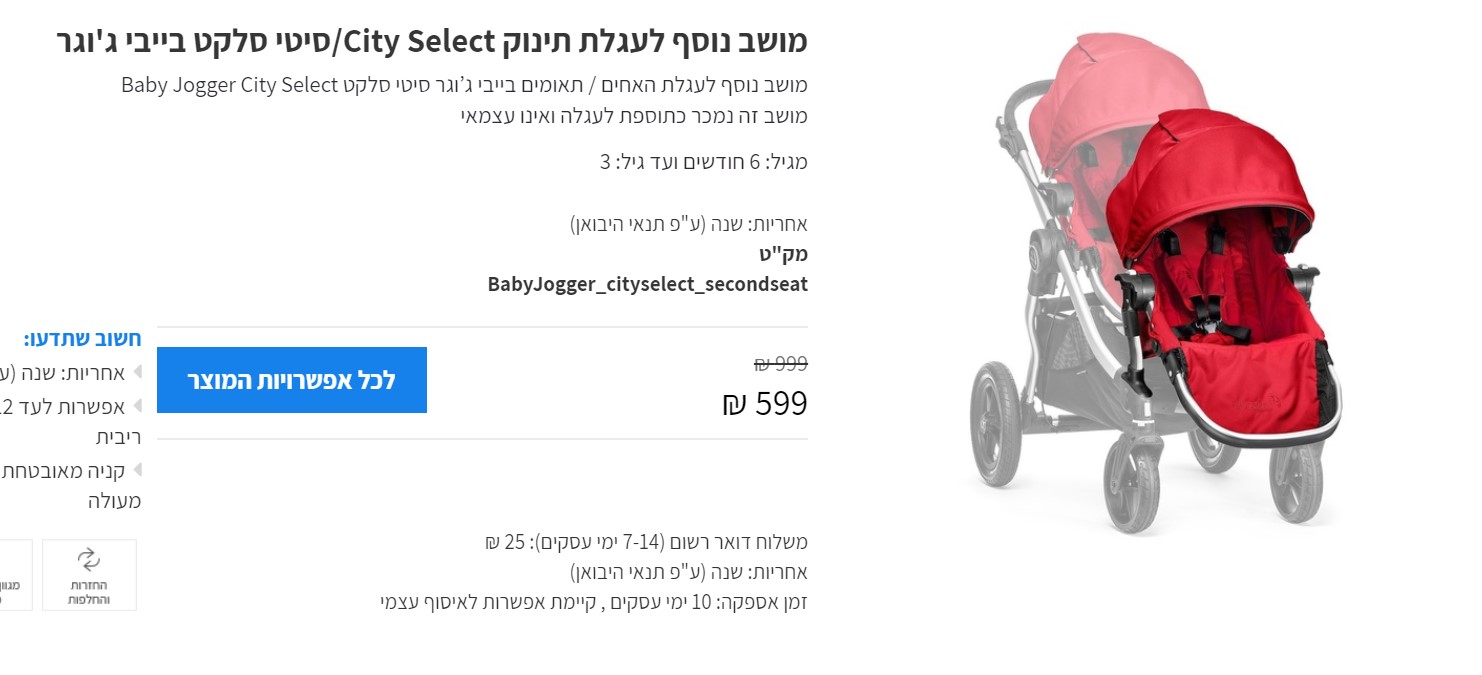Click the 'מק"ט' bold label
The height and width of the screenshot is (675, 1482).
coord(783,254)
